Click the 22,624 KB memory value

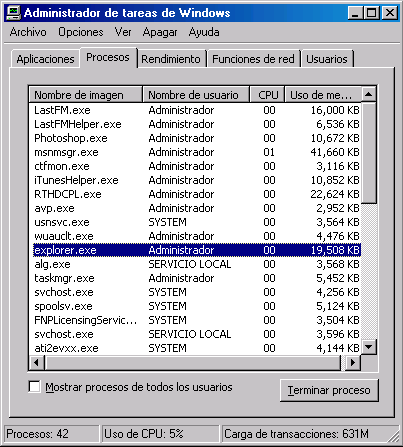click(x=335, y=194)
